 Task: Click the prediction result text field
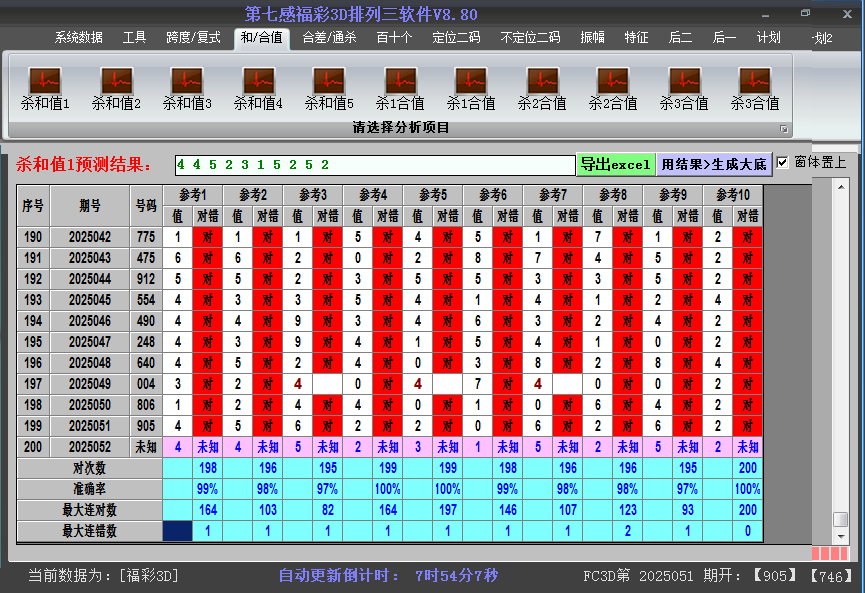pyautogui.click(x=375, y=165)
